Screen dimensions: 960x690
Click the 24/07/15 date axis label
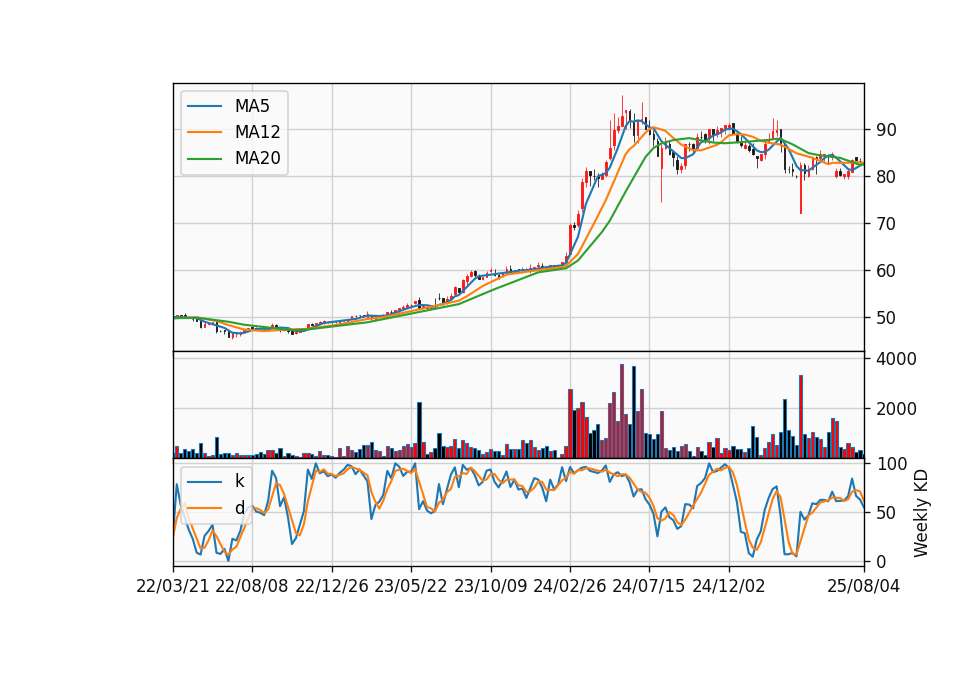point(649,587)
